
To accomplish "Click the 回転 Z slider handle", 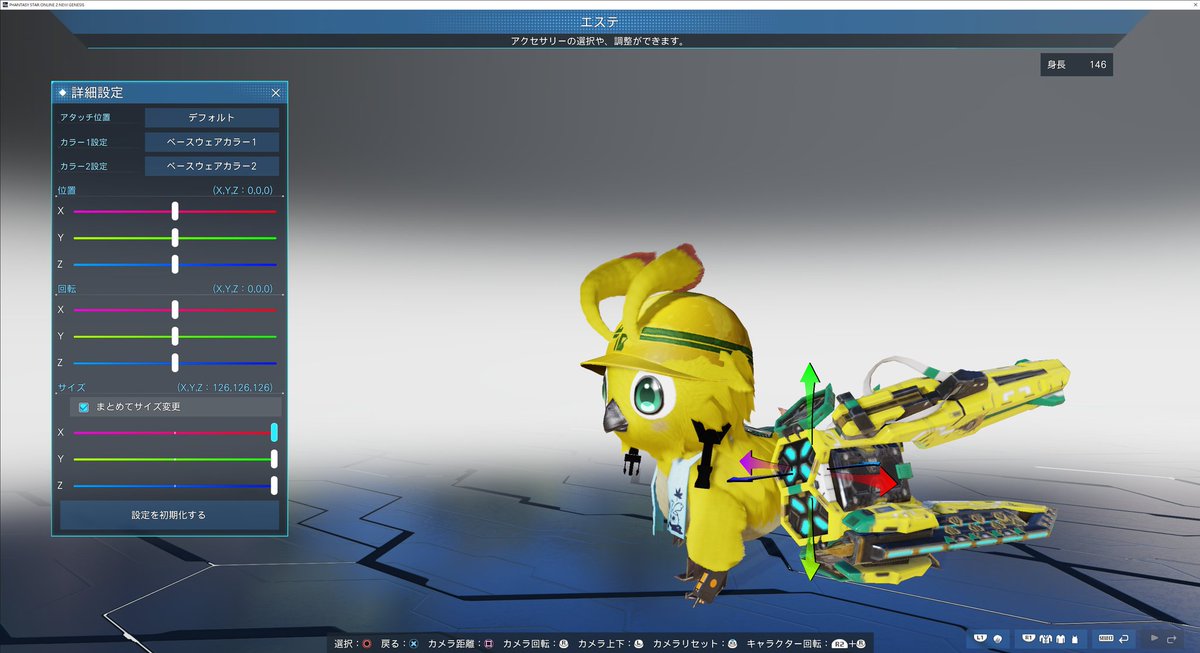I will [175, 362].
